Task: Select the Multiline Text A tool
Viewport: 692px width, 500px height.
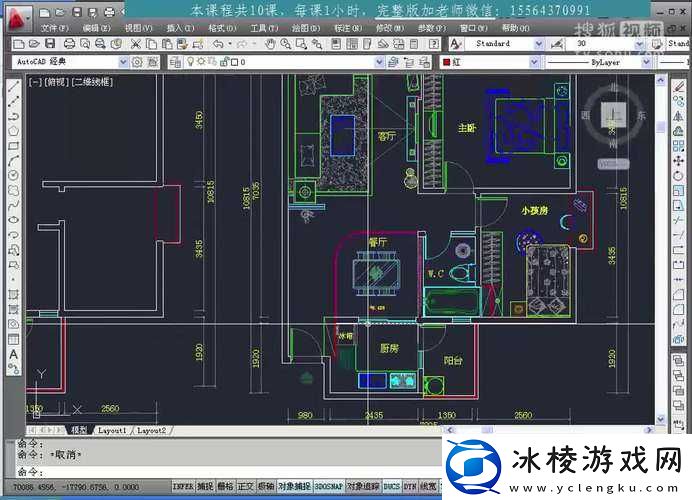Action: (x=14, y=354)
